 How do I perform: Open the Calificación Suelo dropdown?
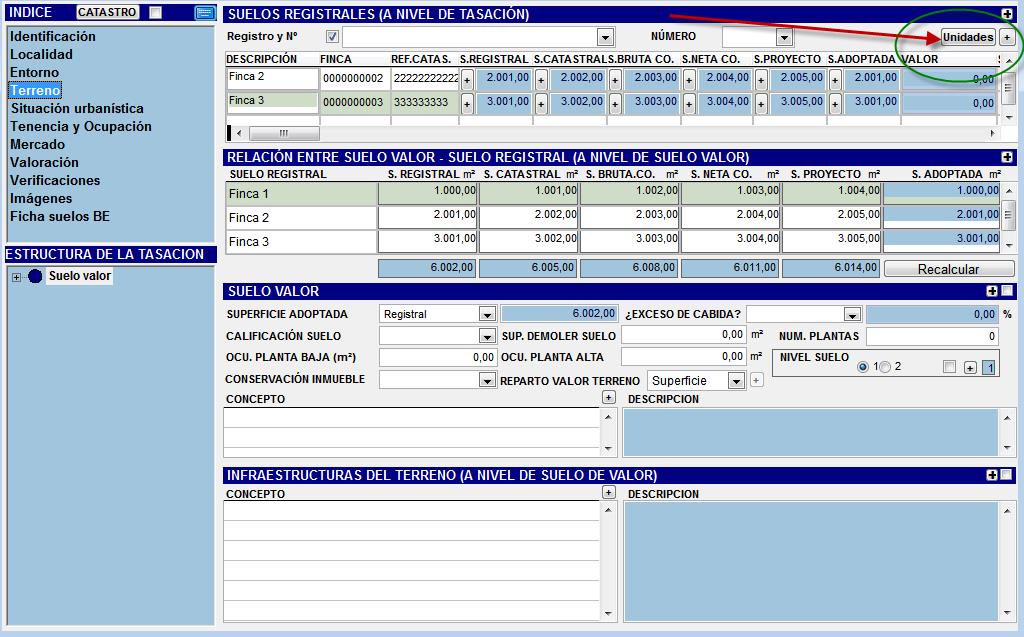coord(487,336)
